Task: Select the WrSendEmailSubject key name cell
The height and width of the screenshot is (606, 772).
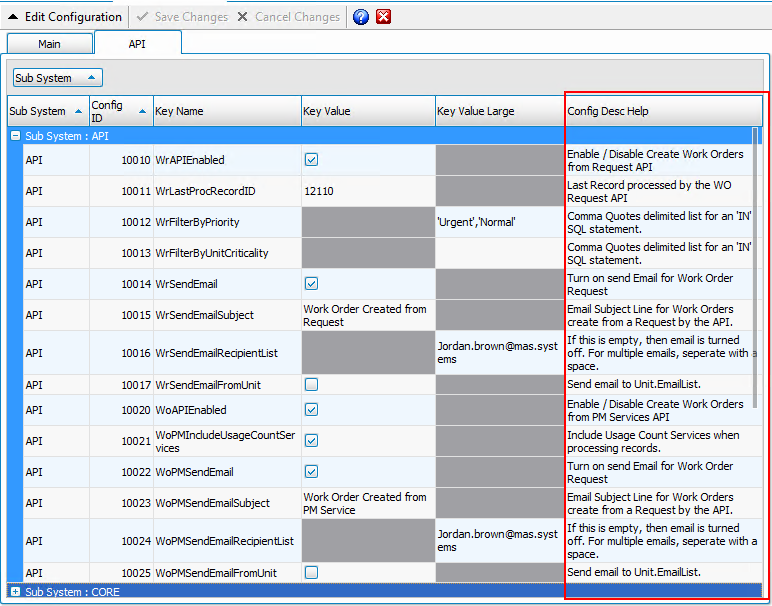Action: click(227, 315)
